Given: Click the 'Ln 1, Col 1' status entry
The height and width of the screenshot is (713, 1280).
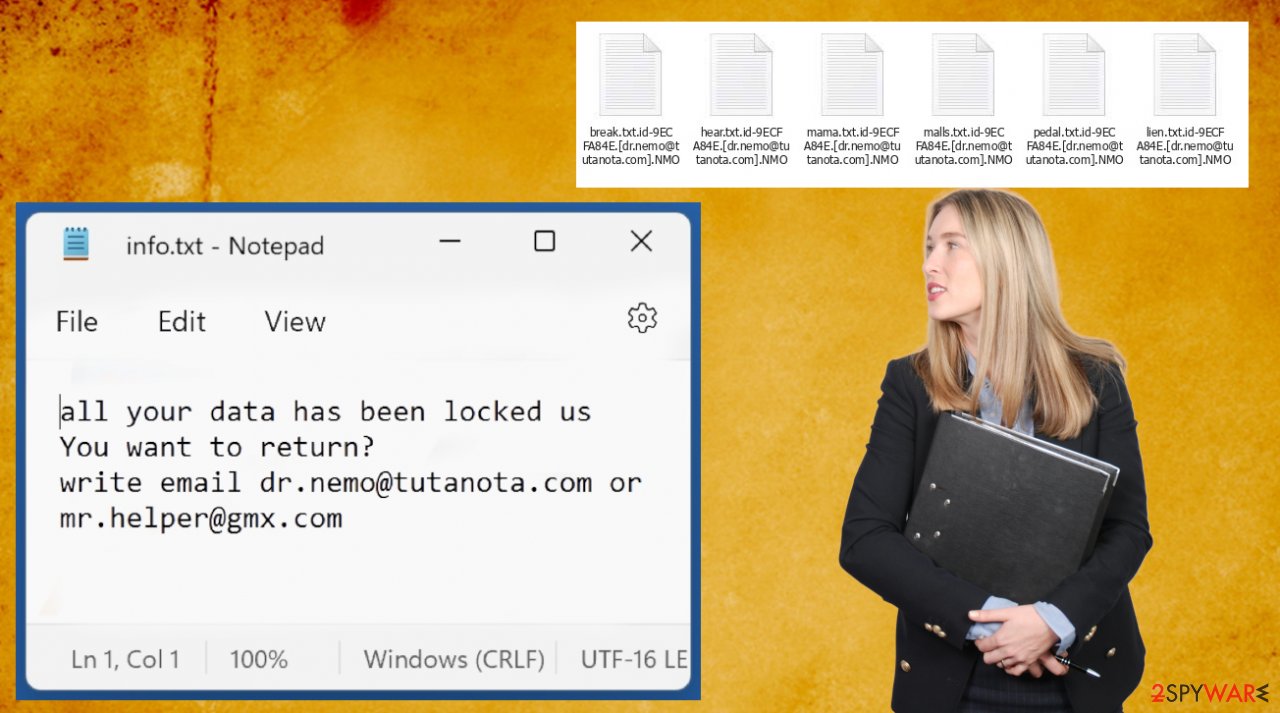Looking at the screenshot, I should pos(125,659).
